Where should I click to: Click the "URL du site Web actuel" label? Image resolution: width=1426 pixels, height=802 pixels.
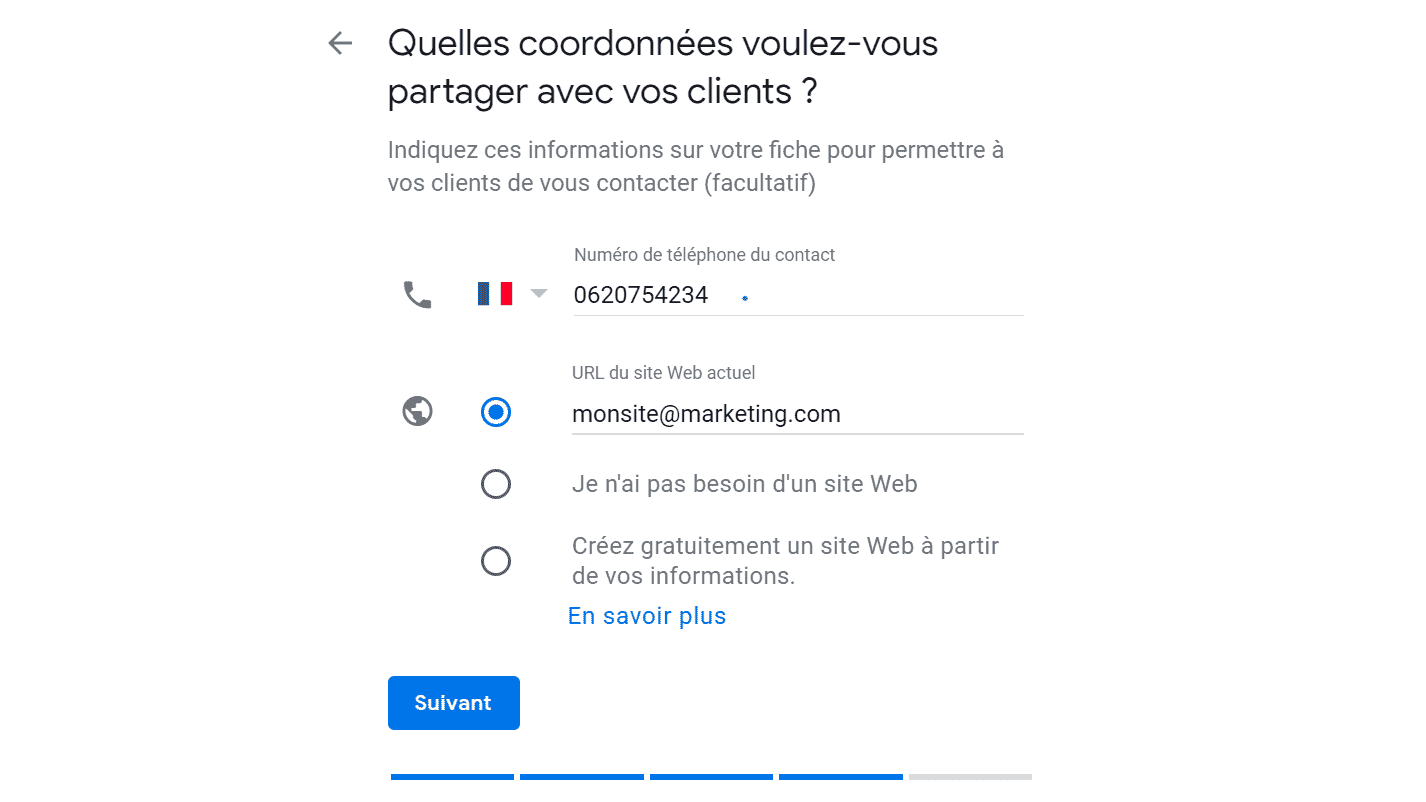(663, 373)
